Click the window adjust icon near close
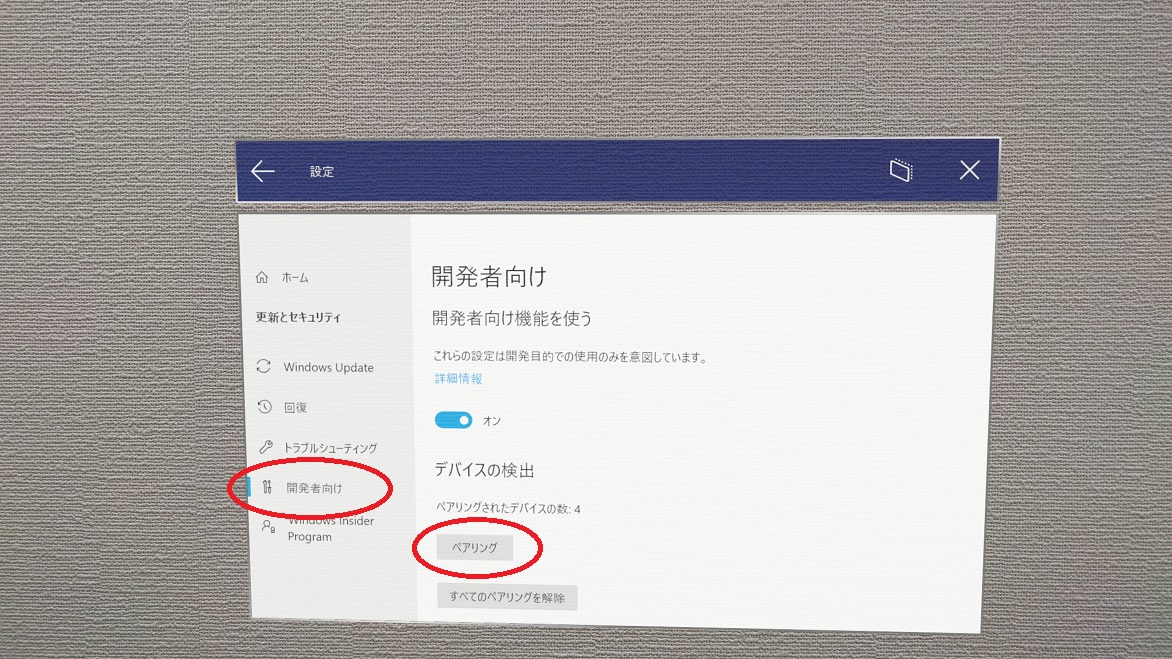 tap(901, 170)
